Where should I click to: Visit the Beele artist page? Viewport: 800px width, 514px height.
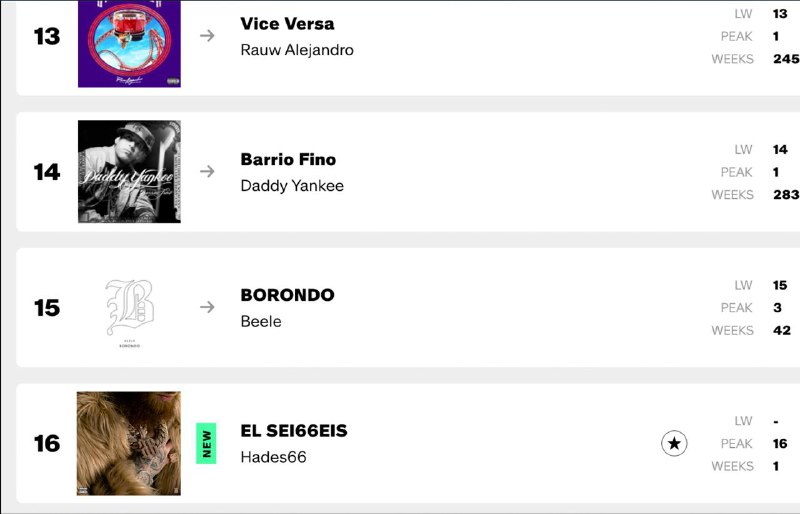[261, 322]
